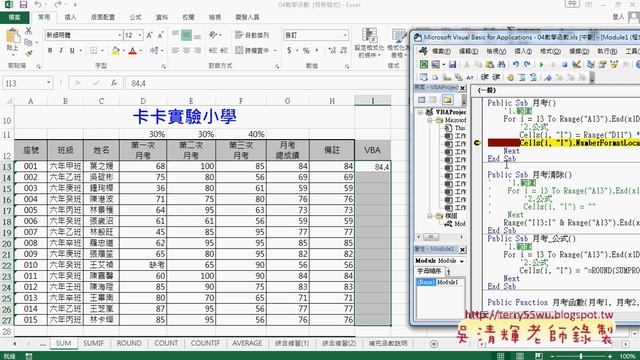This screenshot has width=640, height=360.
Task: Switch to the 公式 ribbon tab
Action: coord(135,17)
